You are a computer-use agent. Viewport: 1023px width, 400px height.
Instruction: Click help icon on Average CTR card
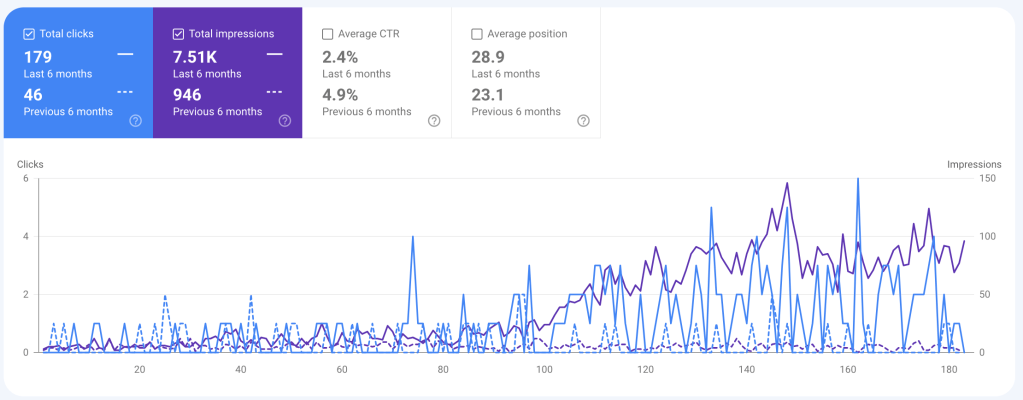[434, 121]
